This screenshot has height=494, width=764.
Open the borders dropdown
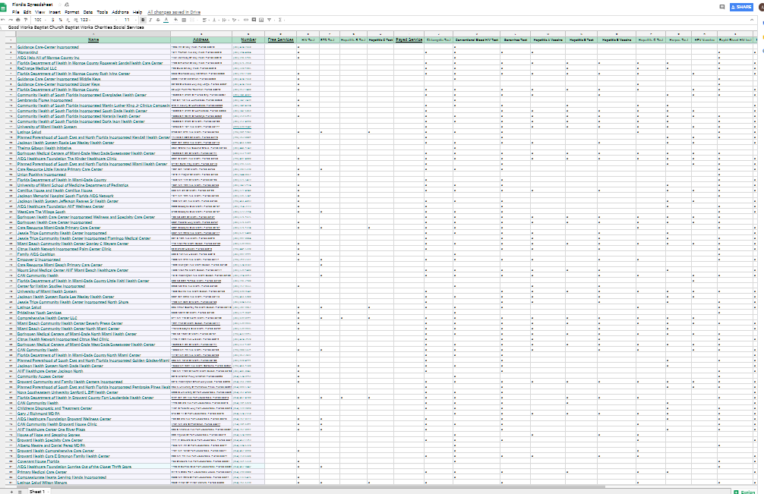(x=184, y=20)
